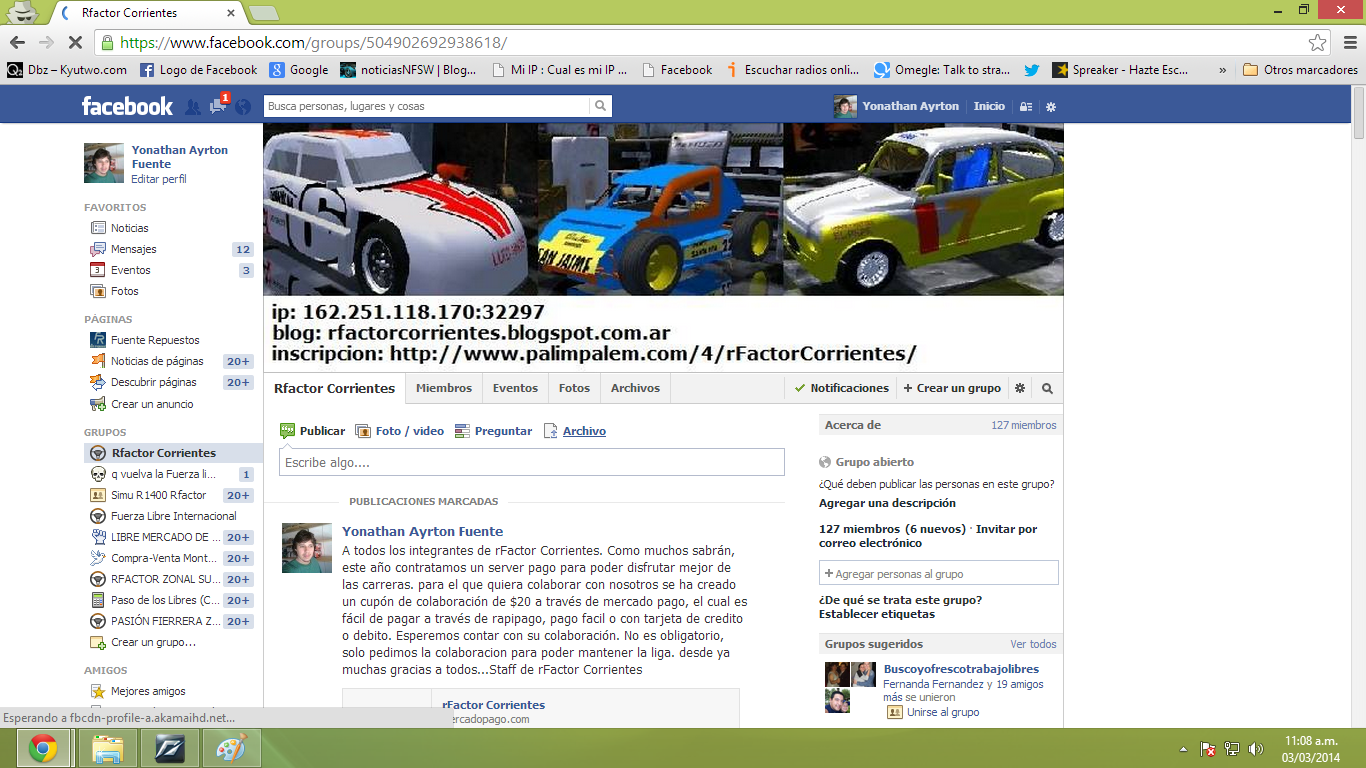Select Foto / video post option
This screenshot has height=768, width=1366.
399,431
